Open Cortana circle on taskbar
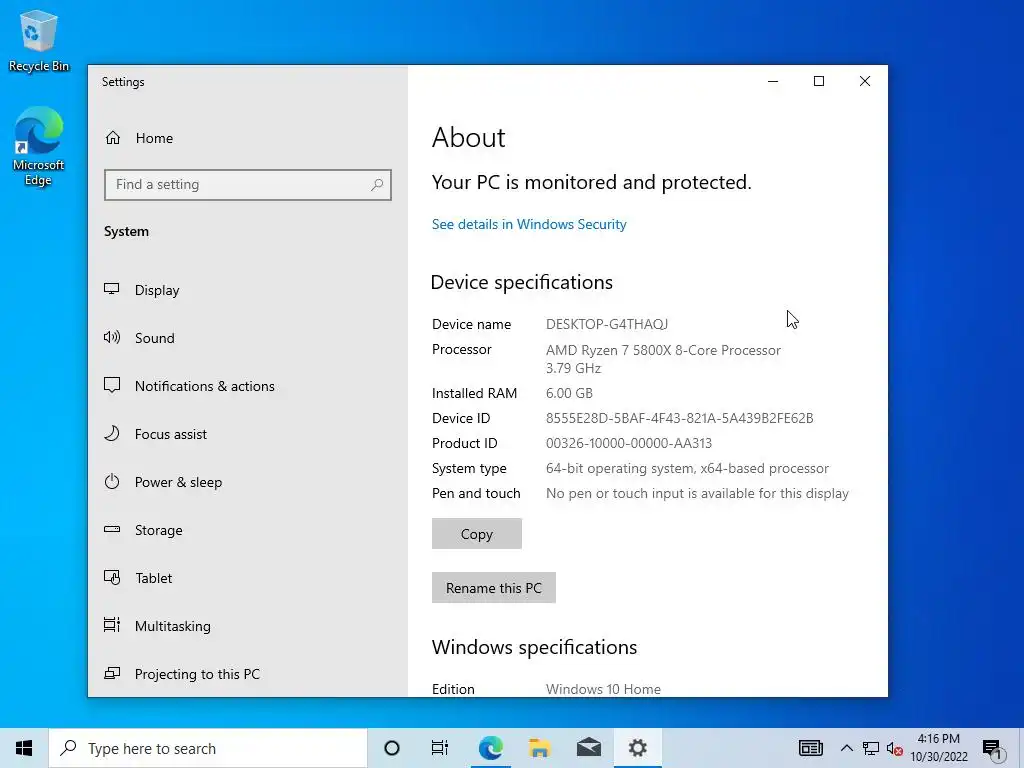The image size is (1024, 768). click(x=392, y=748)
